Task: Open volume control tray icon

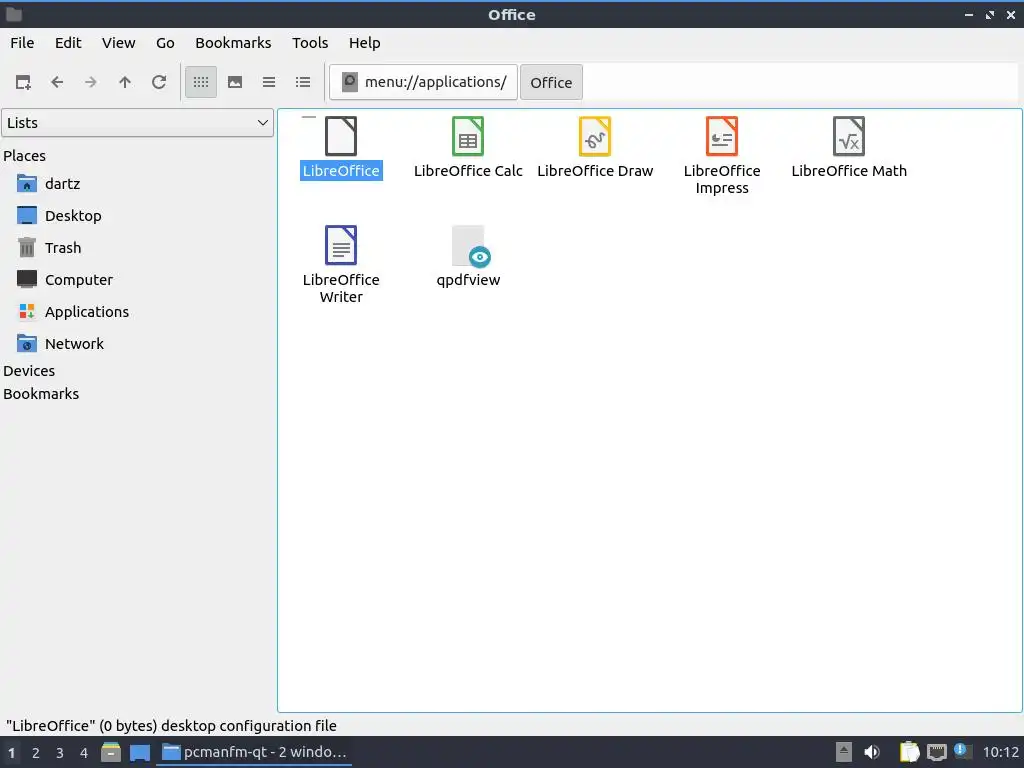Action: tap(872, 752)
